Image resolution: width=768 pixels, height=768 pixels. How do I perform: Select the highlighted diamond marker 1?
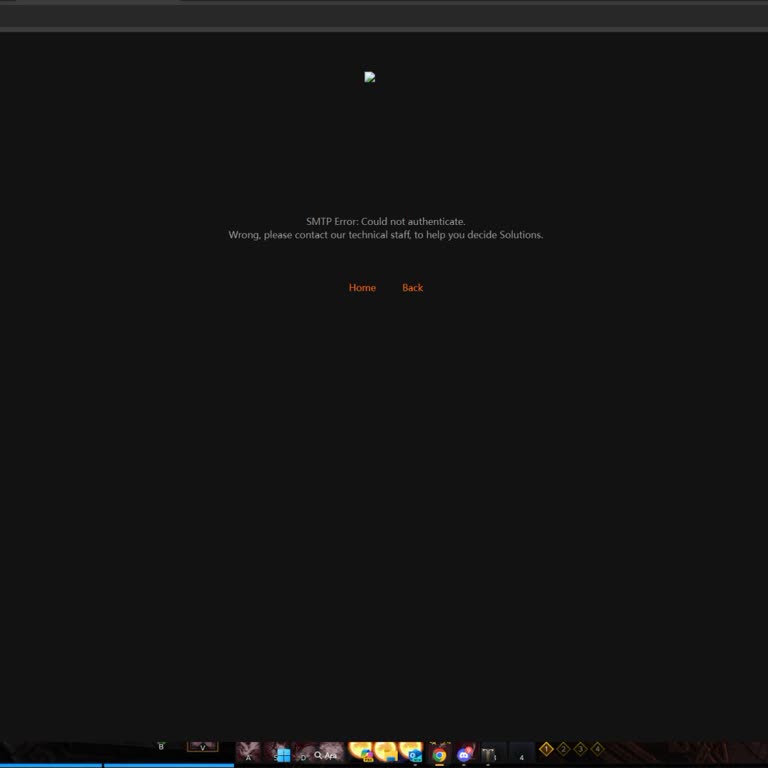point(546,749)
